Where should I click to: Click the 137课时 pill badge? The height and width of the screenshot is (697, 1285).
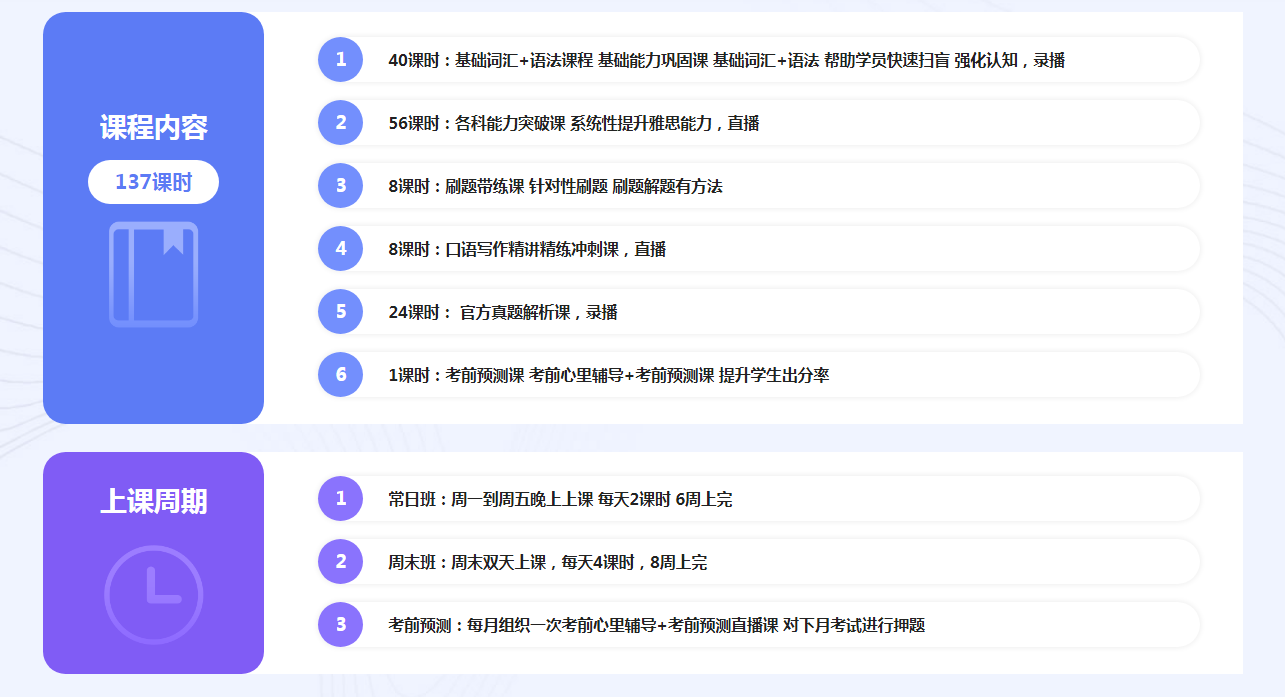pyautogui.click(x=153, y=182)
